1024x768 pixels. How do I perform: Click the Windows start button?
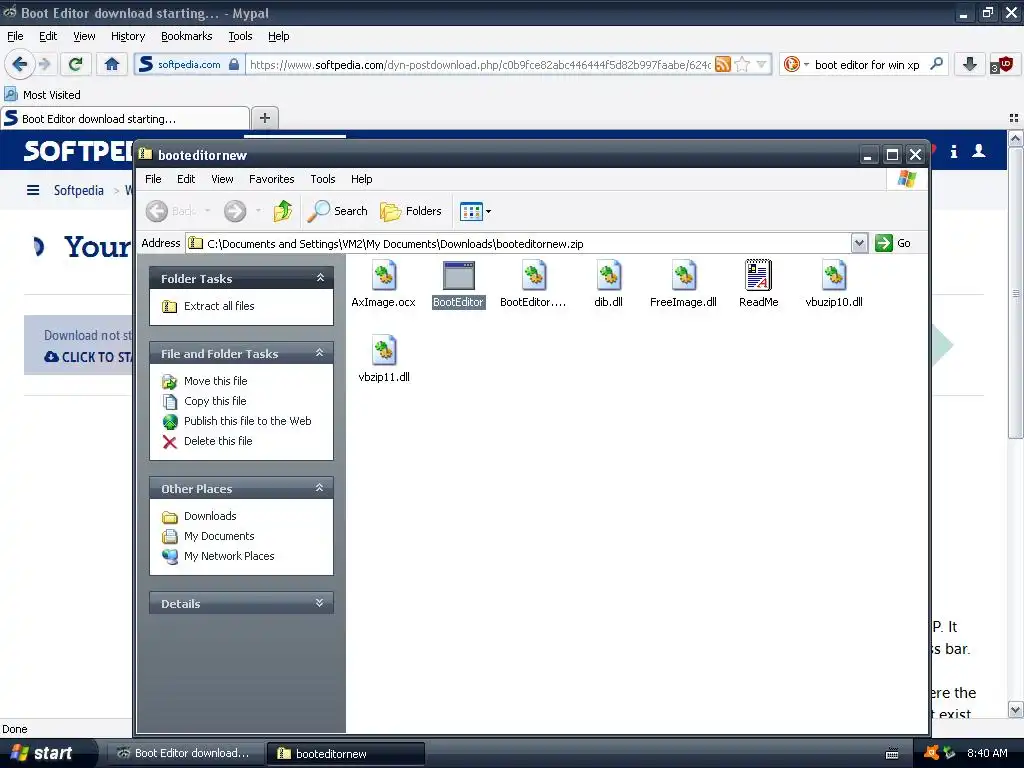(42, 753)
